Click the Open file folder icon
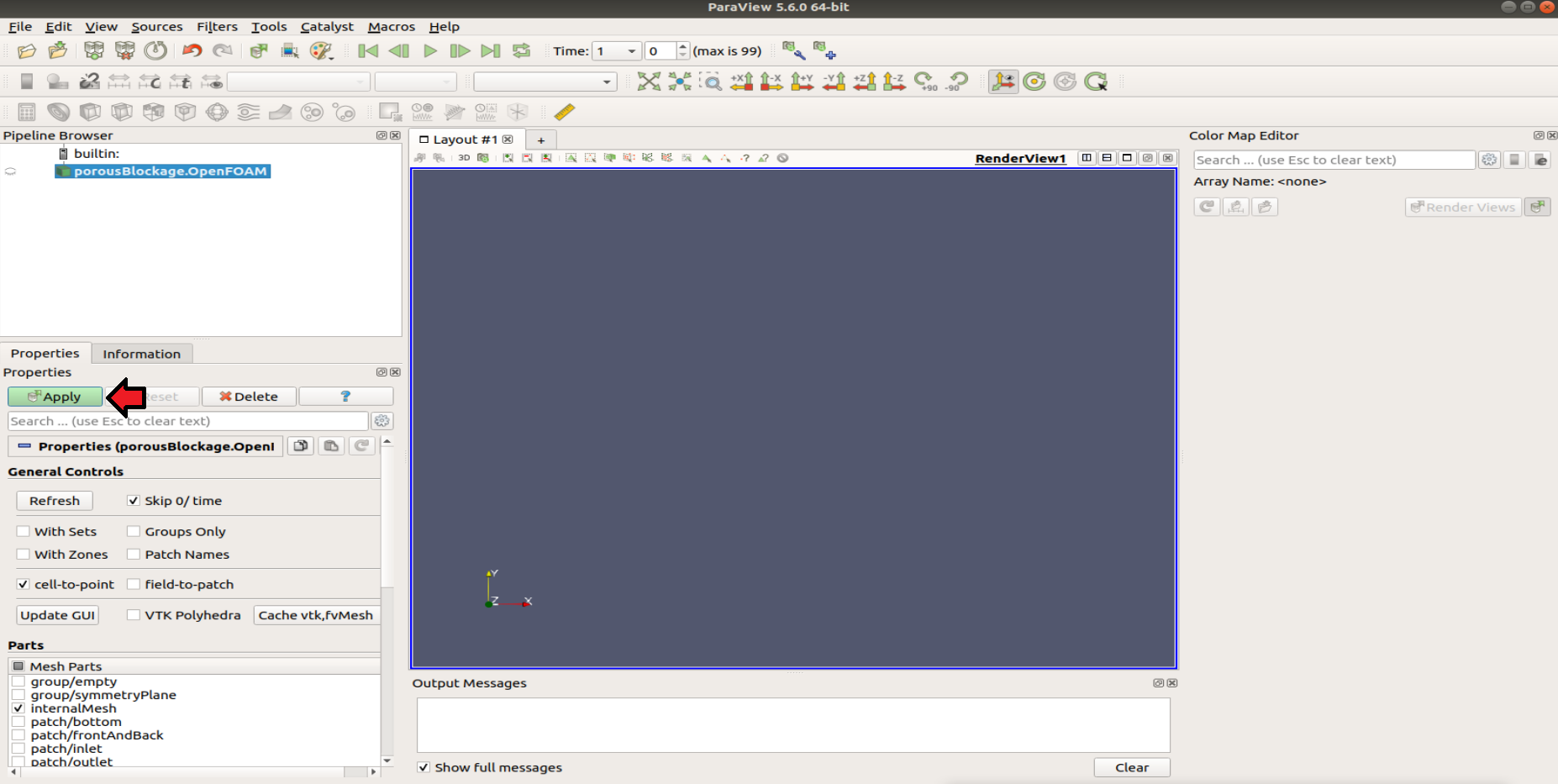This screenshot has height=784, width=1558. 27,51
